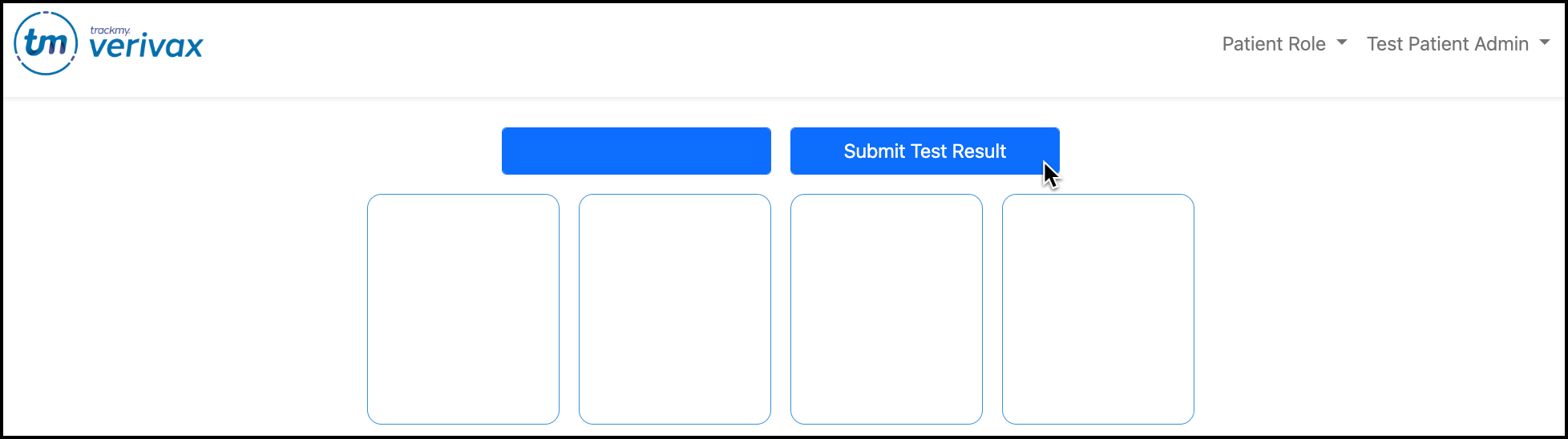Click the unlabeled solid blue rectangle
Image resolution: width=1568 pixels, height=439 pixels.
[x=636, y=151]
